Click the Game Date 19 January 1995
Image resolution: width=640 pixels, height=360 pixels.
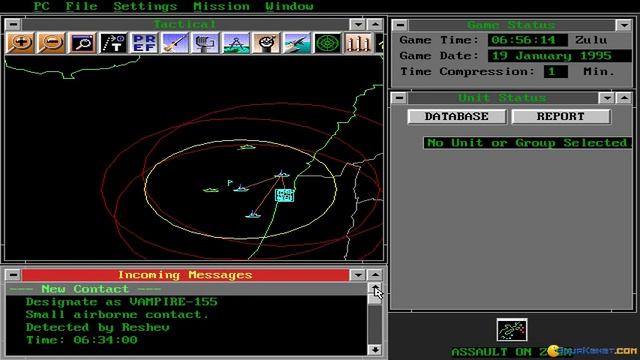[560, 56]
